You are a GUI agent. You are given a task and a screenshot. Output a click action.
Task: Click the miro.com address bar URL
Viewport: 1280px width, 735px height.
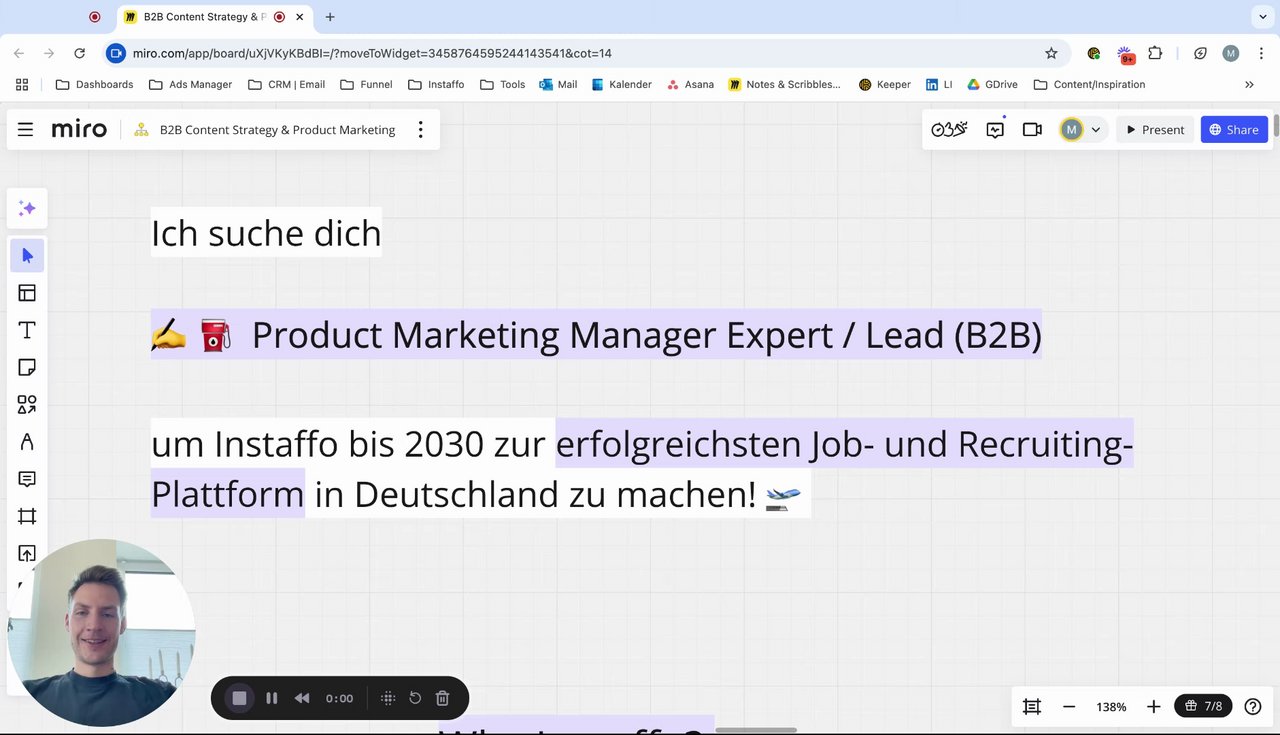(372, 53)
